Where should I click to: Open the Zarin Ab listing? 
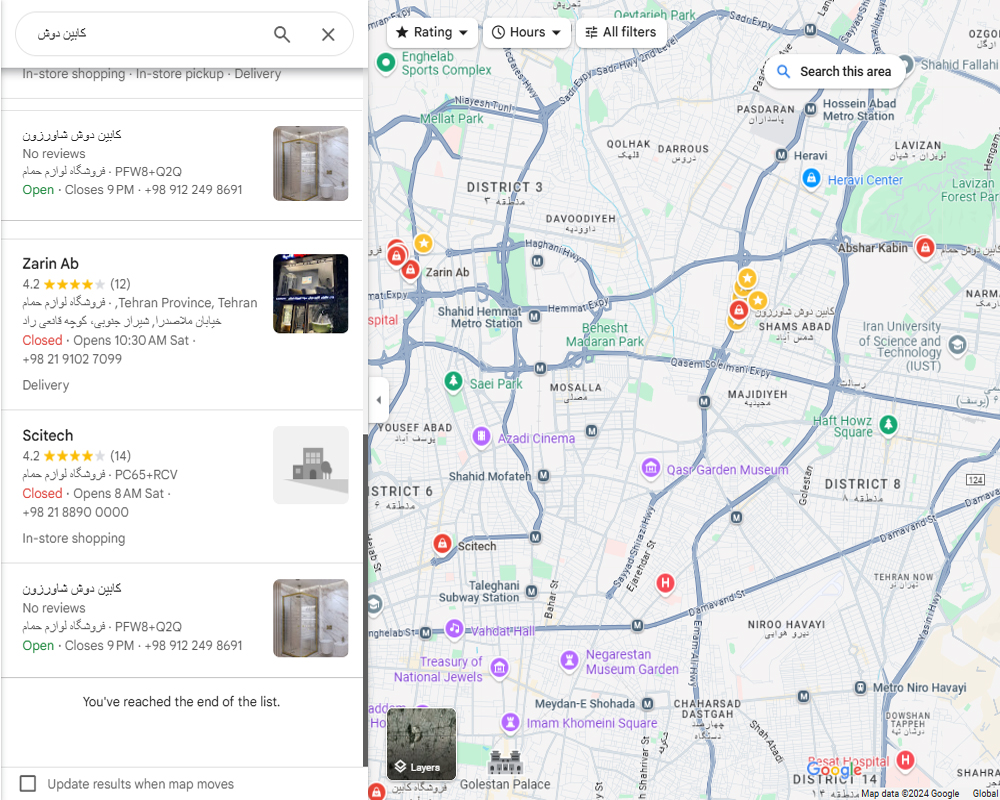(51, 264)
